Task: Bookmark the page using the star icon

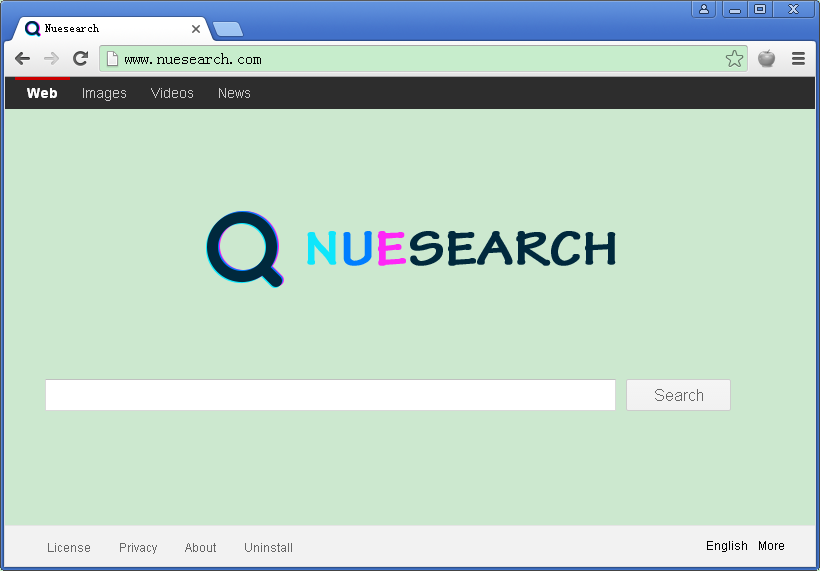Action: pos(734,59)
